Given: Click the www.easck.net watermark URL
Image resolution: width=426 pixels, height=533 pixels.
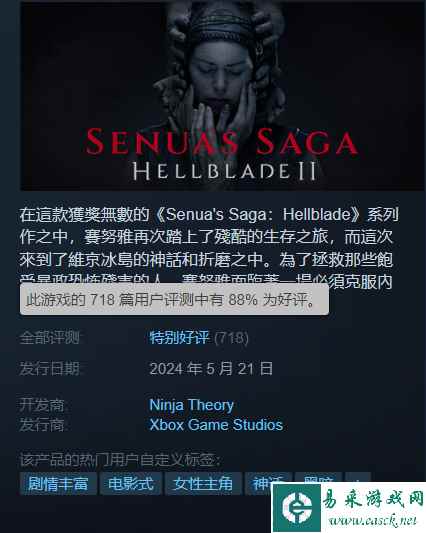Looking at the screenshot, I should (x=372, y=520).
